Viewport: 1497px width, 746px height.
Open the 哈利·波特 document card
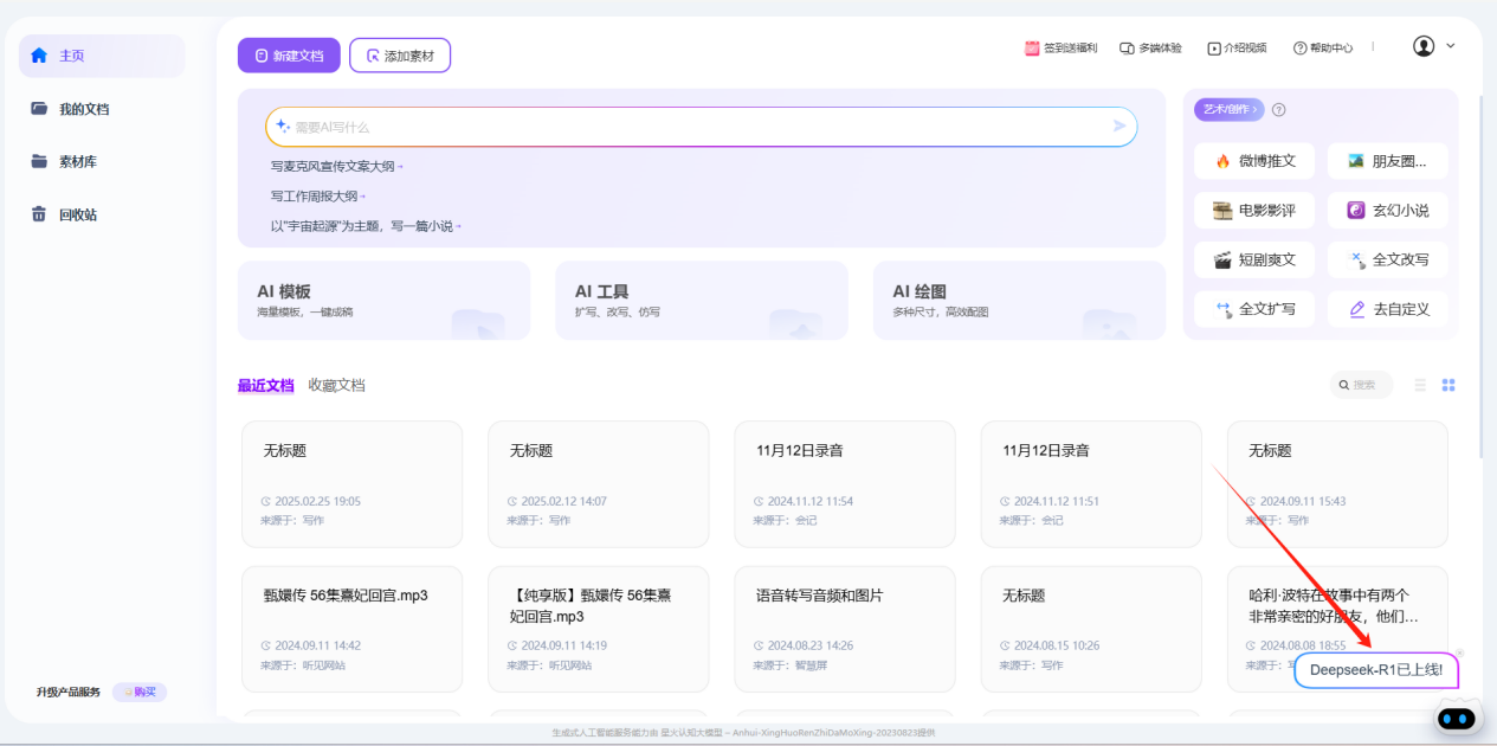point(1337,629)
